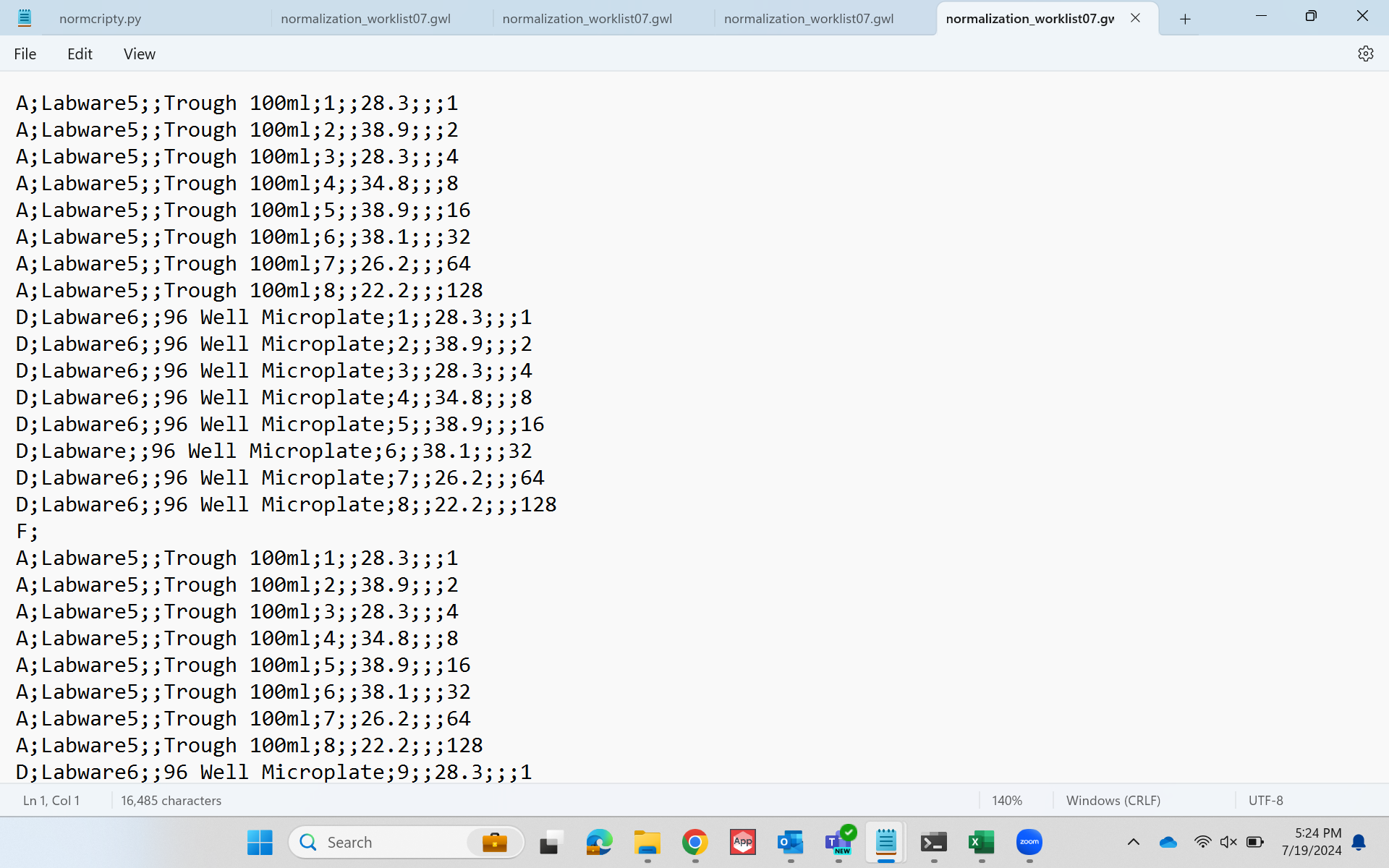This screenshot has height=868, width=1389.
Task: Open the Terminal from taskbar
Action: pos(934,842)
